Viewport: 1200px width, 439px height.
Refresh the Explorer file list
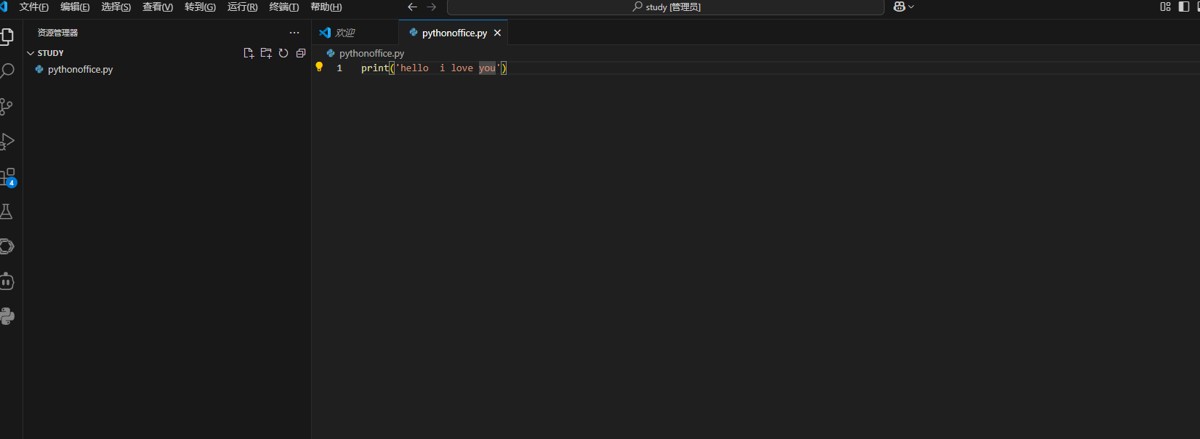click(283, 53)
